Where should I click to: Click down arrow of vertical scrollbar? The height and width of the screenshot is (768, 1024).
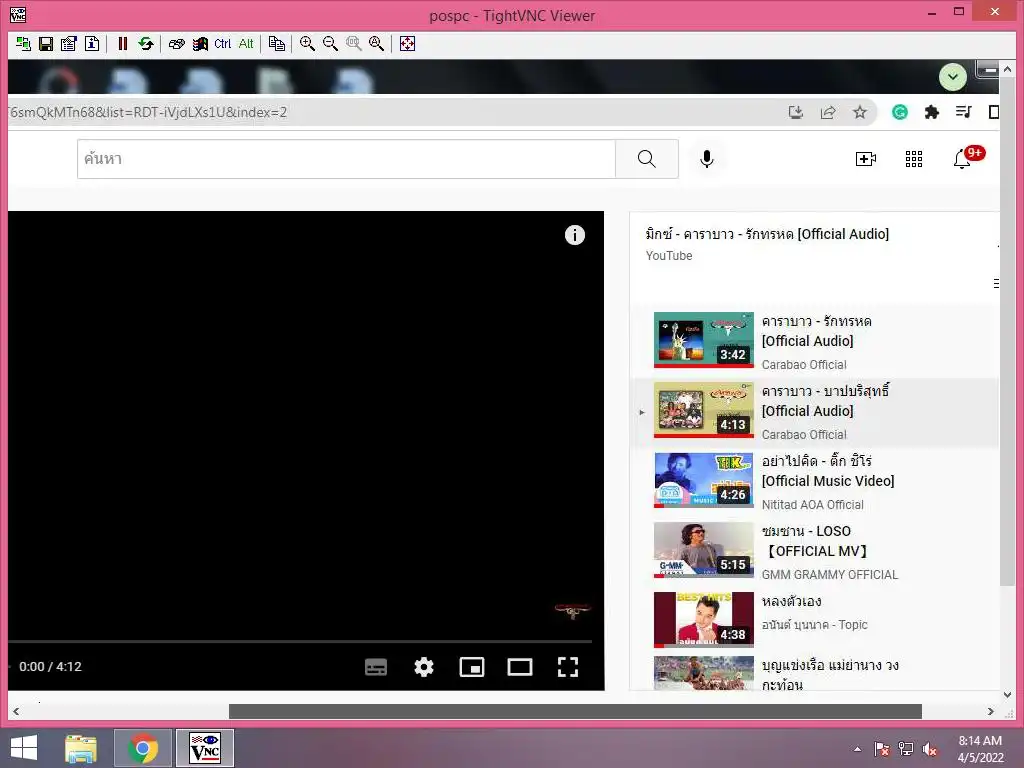click(x=1007, y=696)
